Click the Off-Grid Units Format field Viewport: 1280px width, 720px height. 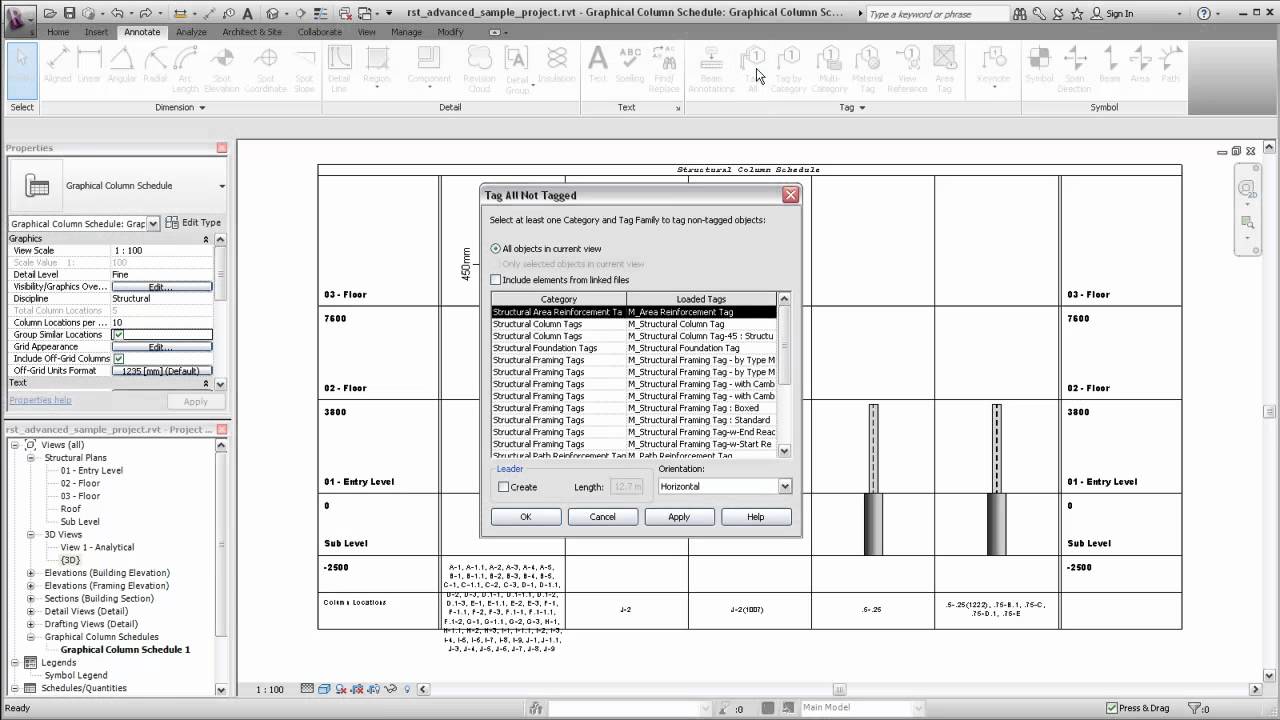[x=161, y=370]
